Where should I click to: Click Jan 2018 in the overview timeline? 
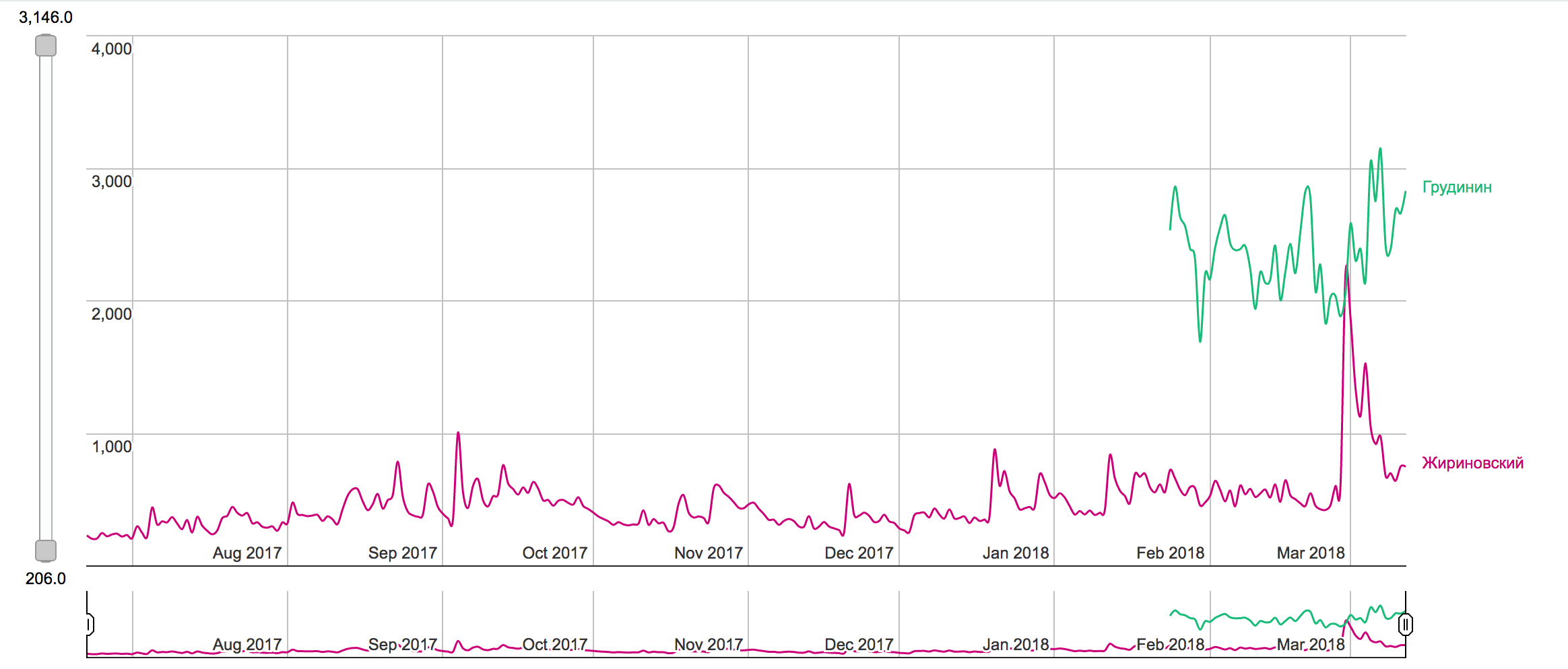[1016, 645]
